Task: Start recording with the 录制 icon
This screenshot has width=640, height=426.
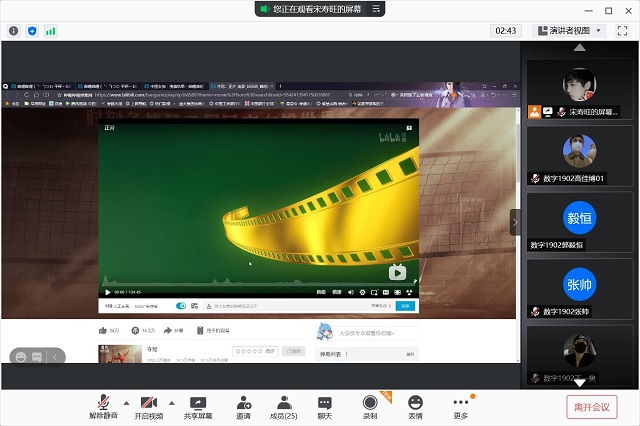Action: (x=370, y=402)
